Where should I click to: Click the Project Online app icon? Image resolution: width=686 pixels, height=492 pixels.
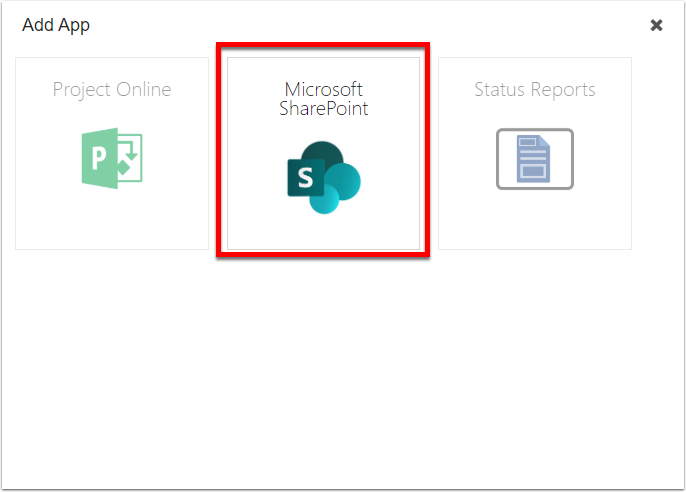(112, 158)
